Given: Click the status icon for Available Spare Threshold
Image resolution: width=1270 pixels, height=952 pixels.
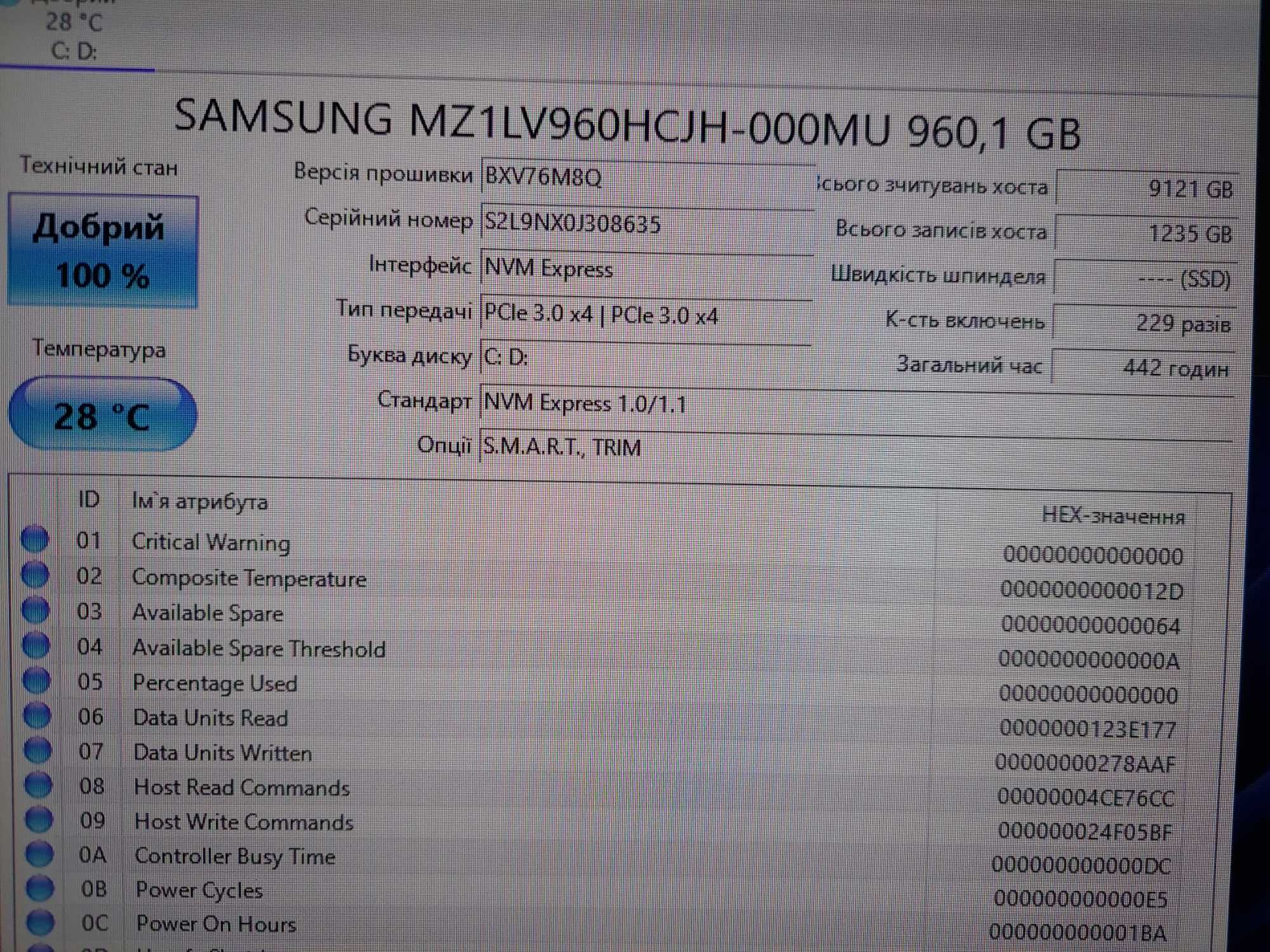Looking at the screenshot, I should pyautogui.click(x=36, y=645).
